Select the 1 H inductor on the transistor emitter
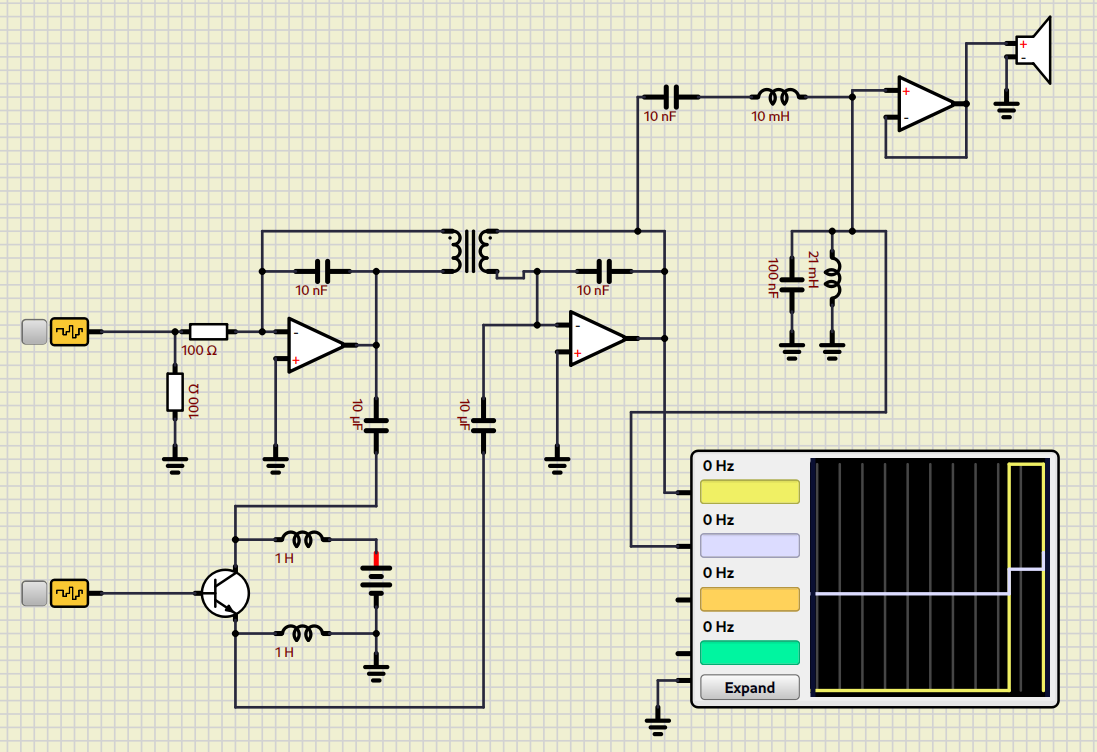Screen dimensions: 1097x752 (x=302, y=633)
